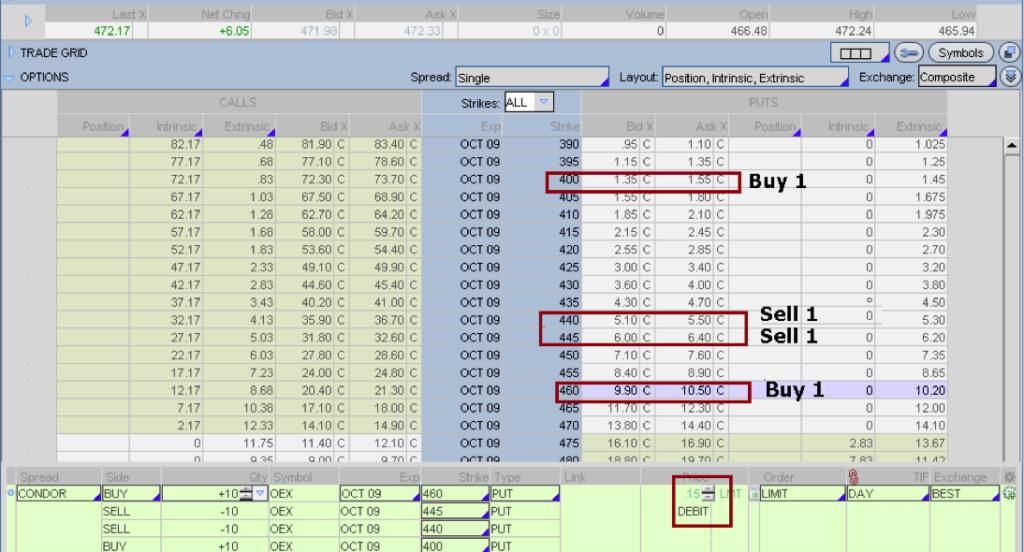Click the price stepper beside .15
Image resolution: width=1024 pixels, height=552 pixels.
coord(709,494)
